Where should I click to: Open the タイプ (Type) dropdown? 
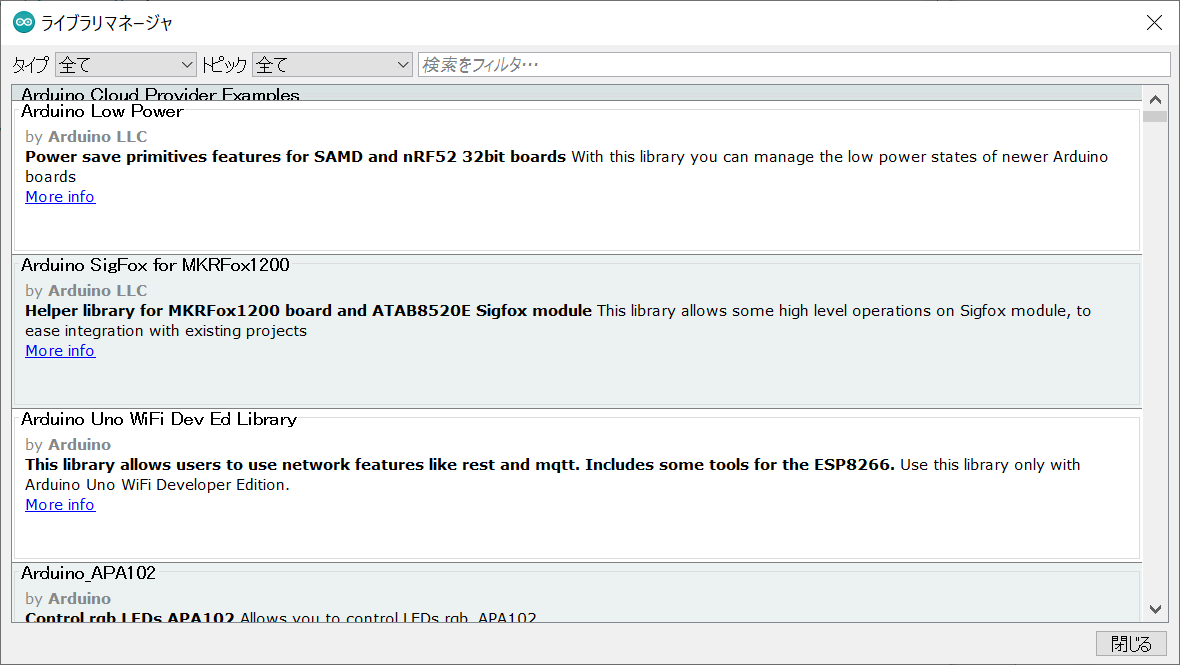point(126,65)
